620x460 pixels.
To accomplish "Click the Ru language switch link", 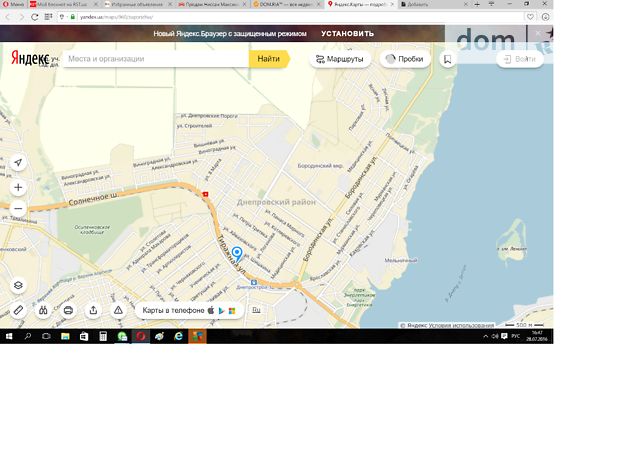I will tap(256, 310).
